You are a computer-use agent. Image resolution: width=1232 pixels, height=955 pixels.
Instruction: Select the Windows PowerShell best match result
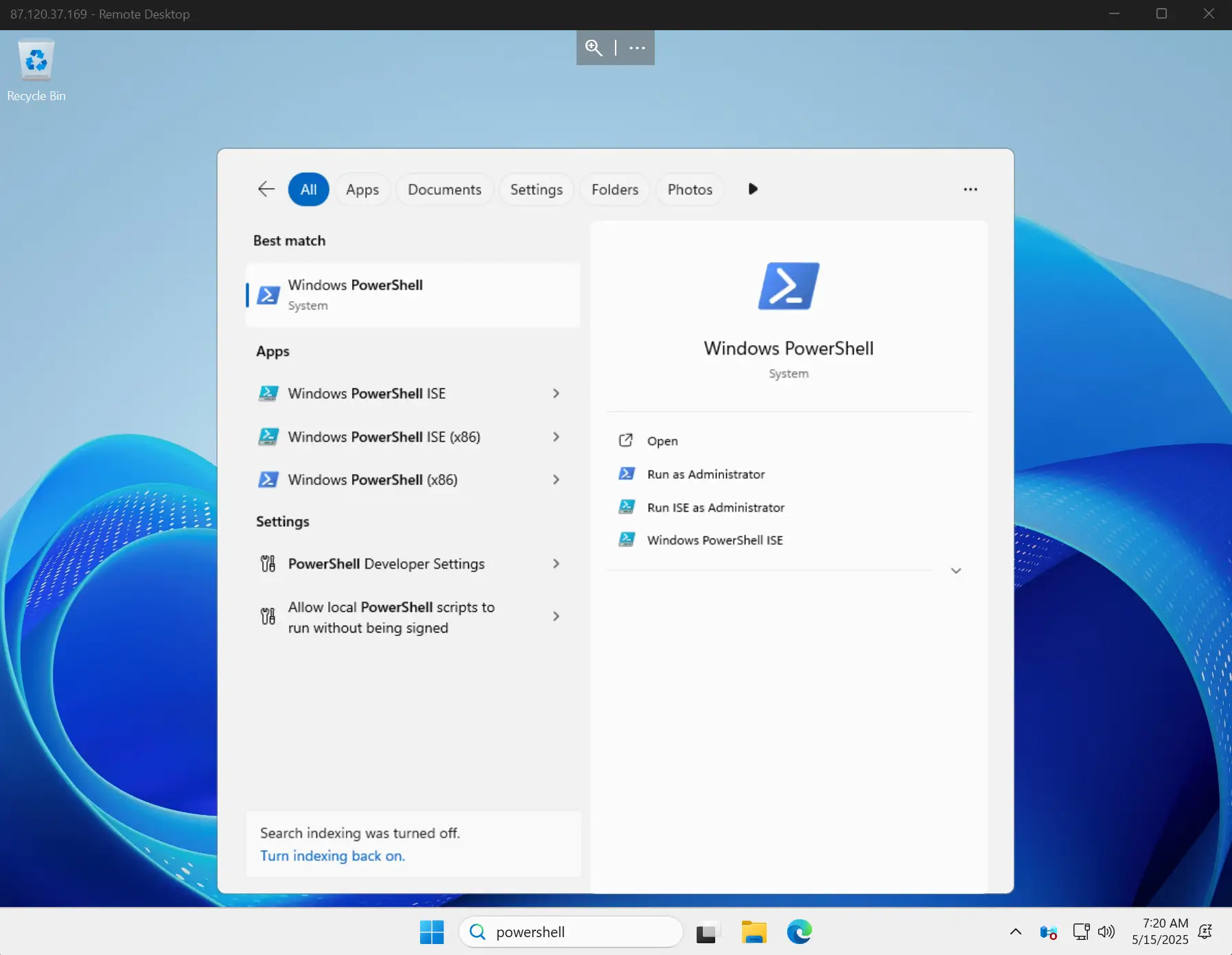coord(413,295)
